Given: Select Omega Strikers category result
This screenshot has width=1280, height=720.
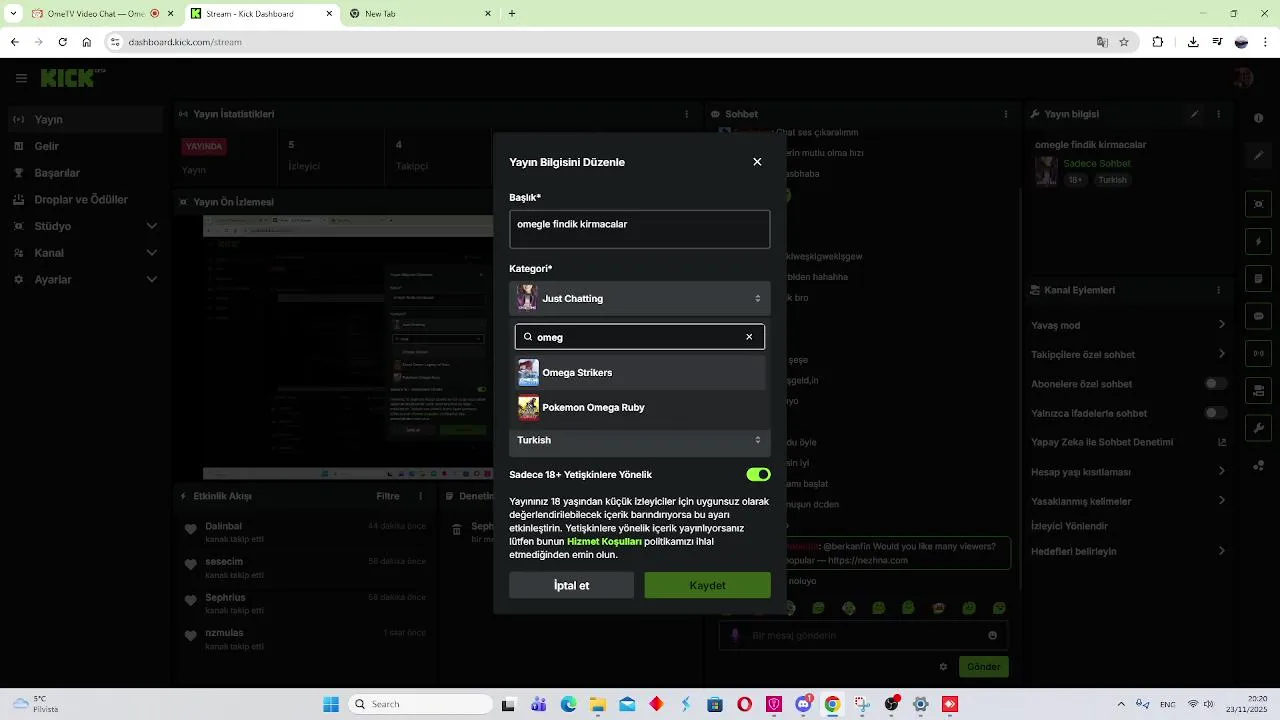Looking at the screenshot, I should tap(640, 373).
